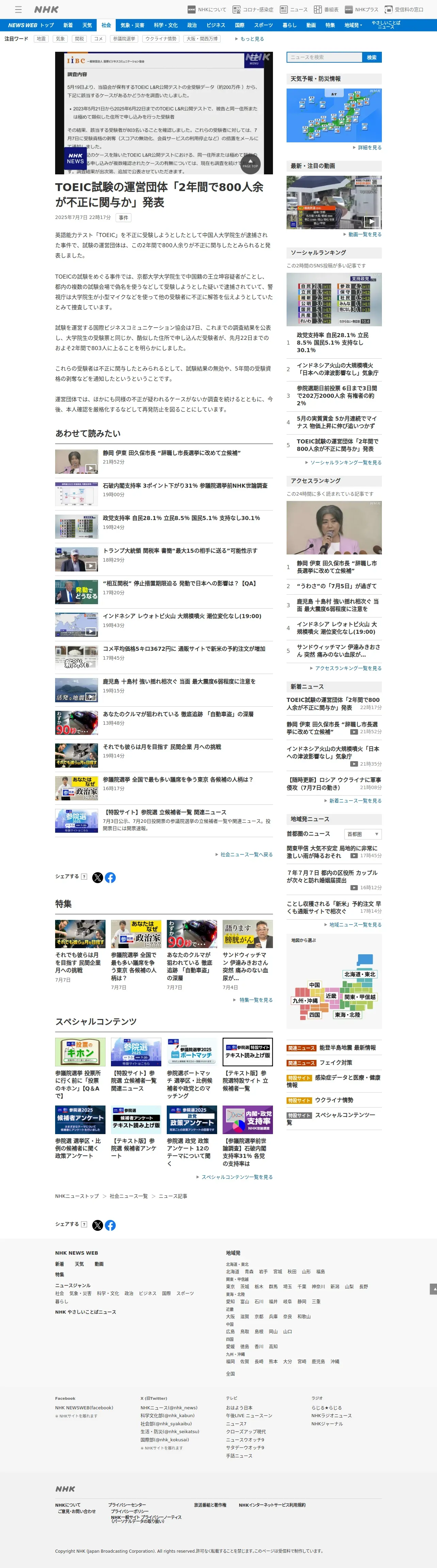Click the 事件 tag under article date

coord(124,217)
